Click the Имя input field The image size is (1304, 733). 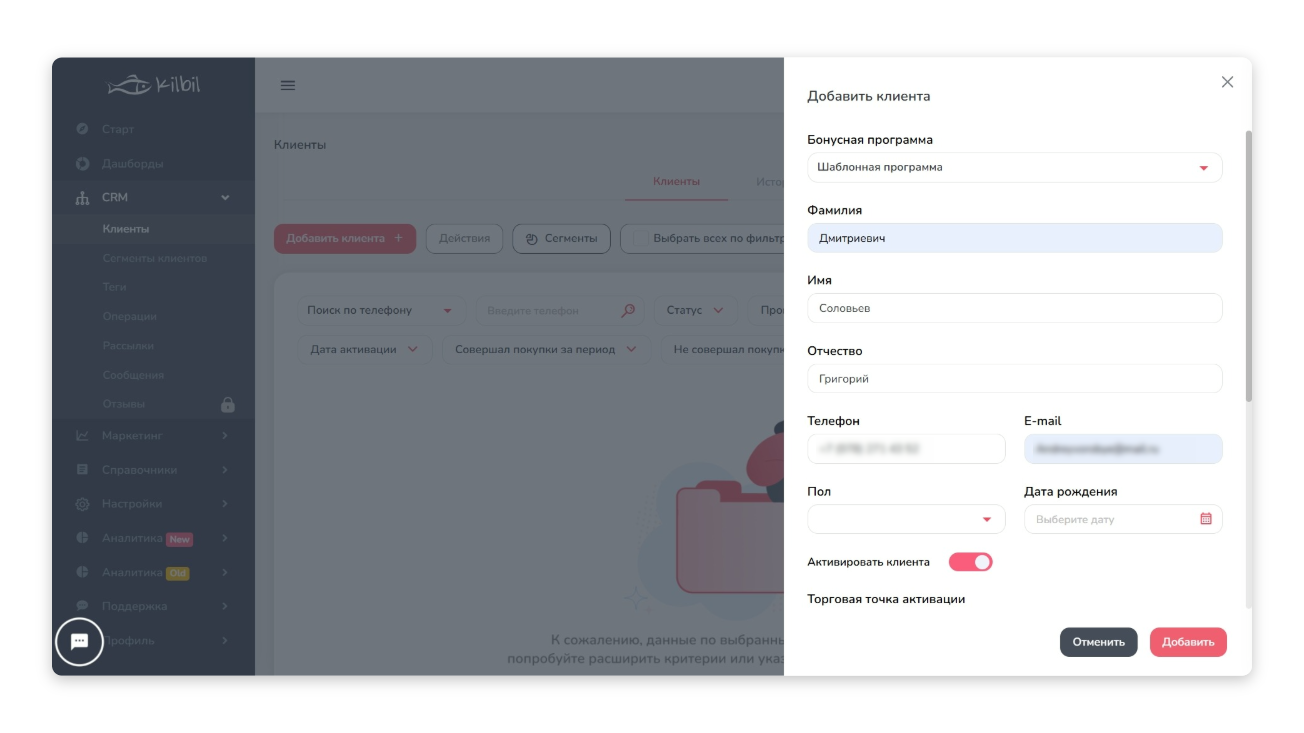pyautogui.click(x=1014, y=308)
